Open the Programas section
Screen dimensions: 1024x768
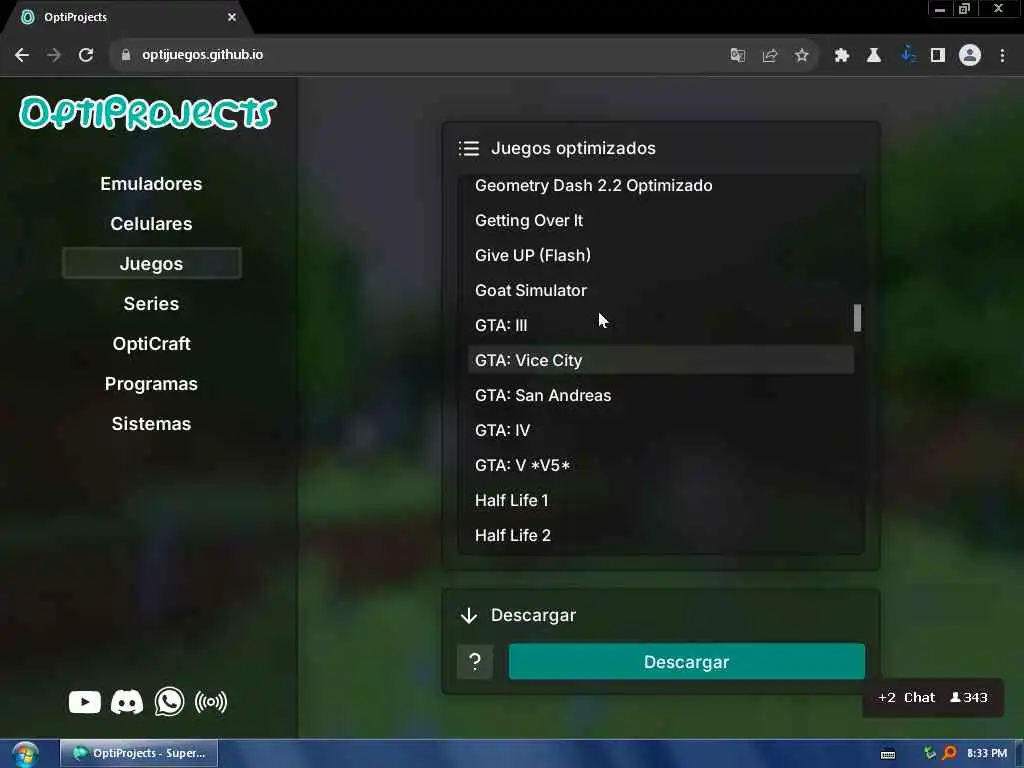coord(152,383)
